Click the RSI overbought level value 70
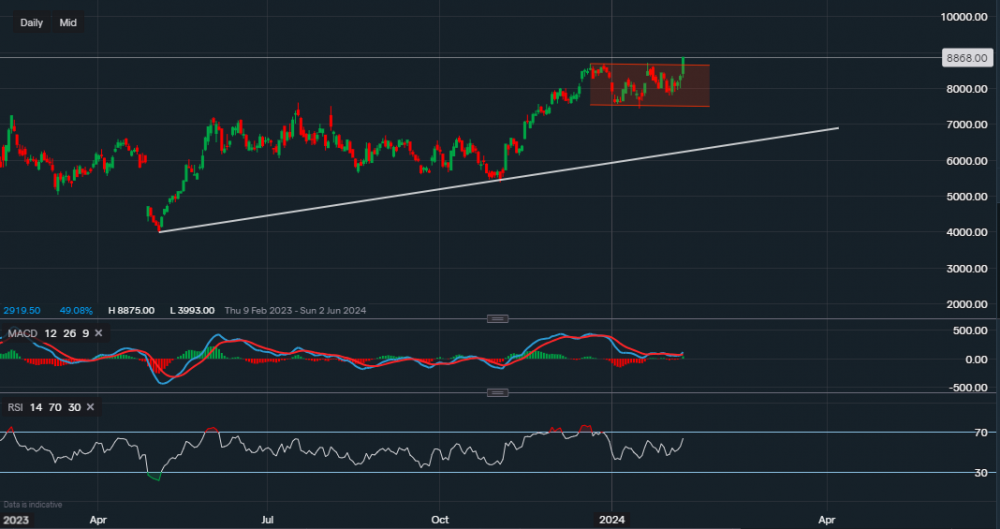The height and width of the screenshot is (529, 1000). 54,407
